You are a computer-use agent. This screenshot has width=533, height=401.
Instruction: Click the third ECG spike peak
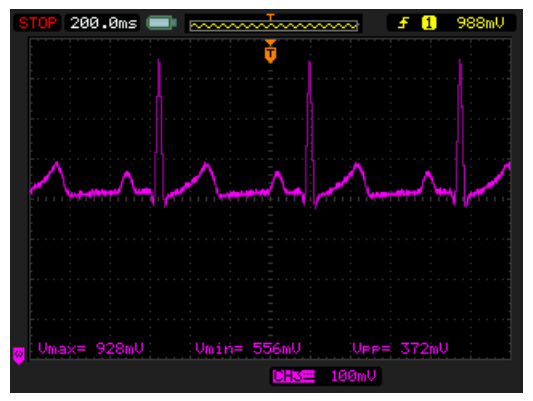click(x=460, y=61)
